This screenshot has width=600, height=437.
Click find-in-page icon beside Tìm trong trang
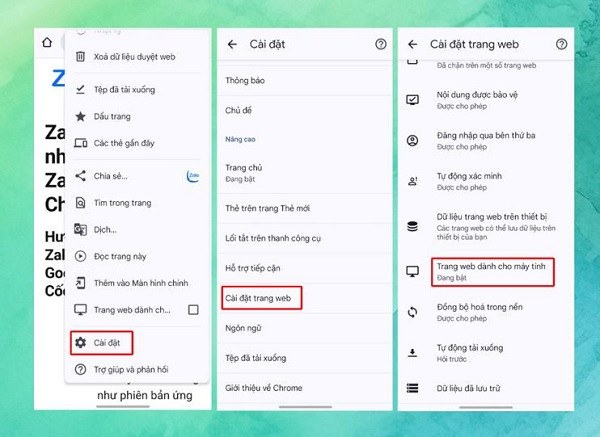click(80, 203)
